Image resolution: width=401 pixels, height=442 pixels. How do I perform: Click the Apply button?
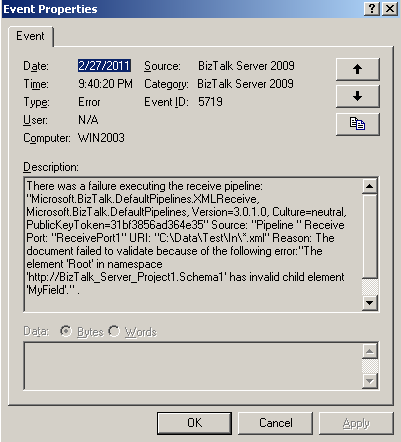[x=356, y=423]
